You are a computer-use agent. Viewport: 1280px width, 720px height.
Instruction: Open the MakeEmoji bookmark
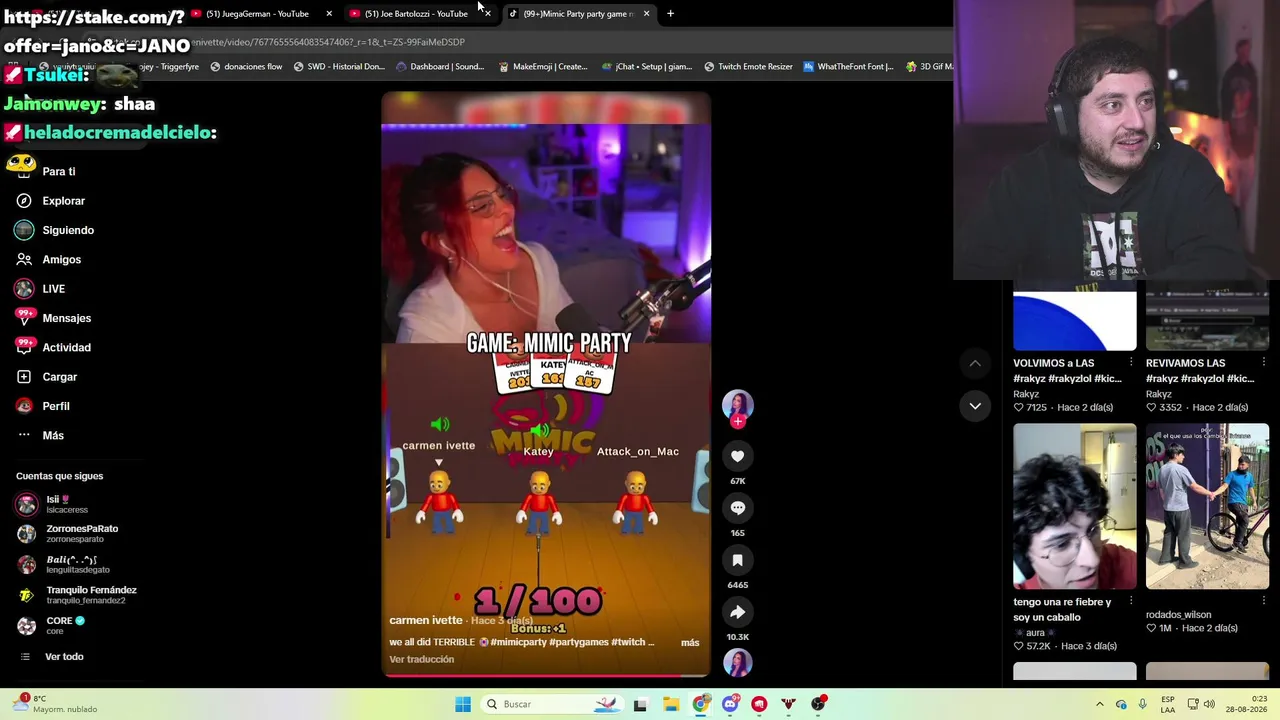541,67
